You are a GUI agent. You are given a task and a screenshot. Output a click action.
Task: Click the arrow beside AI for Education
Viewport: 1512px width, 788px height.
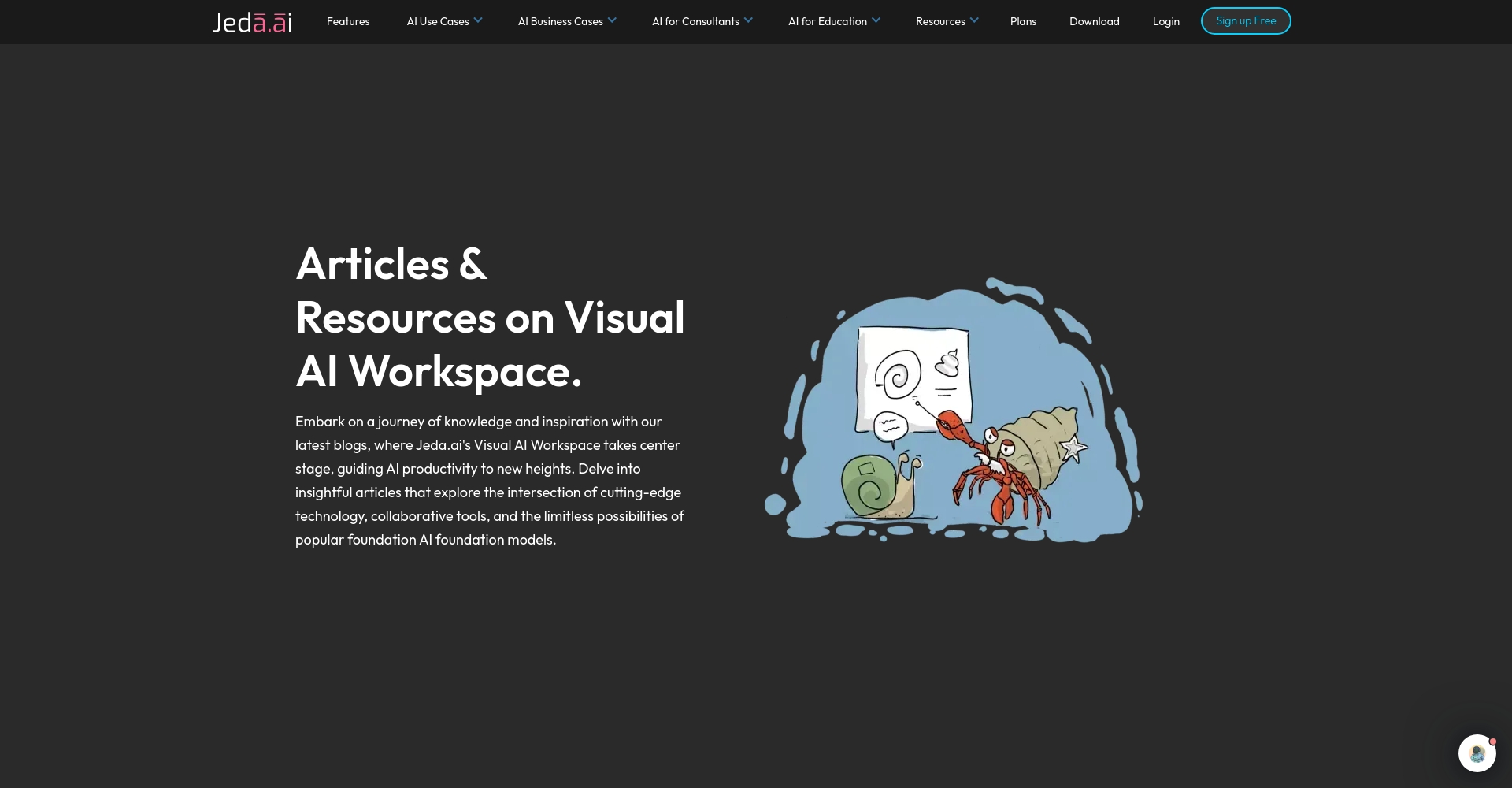pyautogui.click(x=876, y=20)
